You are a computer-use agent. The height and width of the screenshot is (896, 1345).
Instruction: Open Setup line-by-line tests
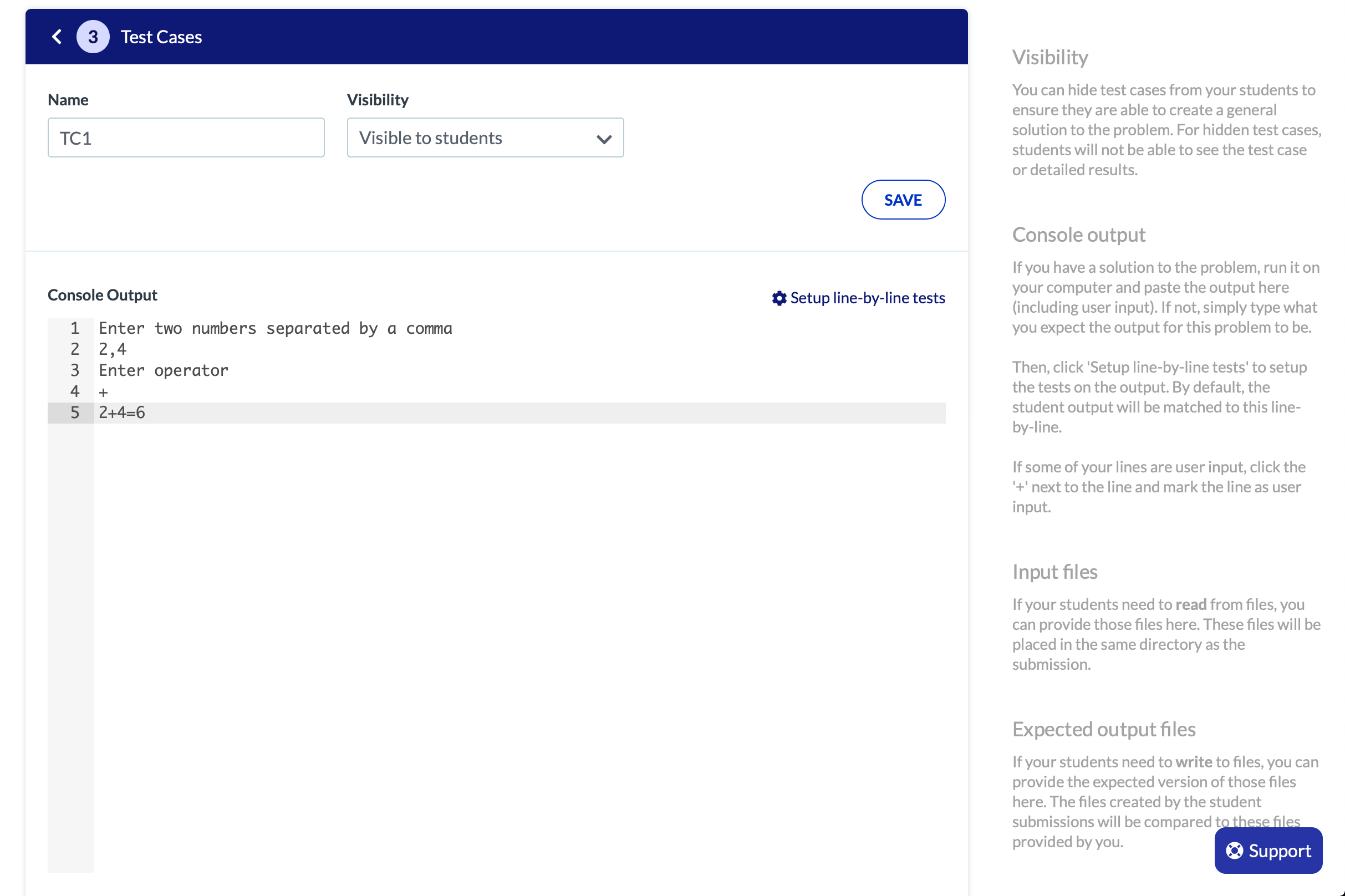coord(858,298)
